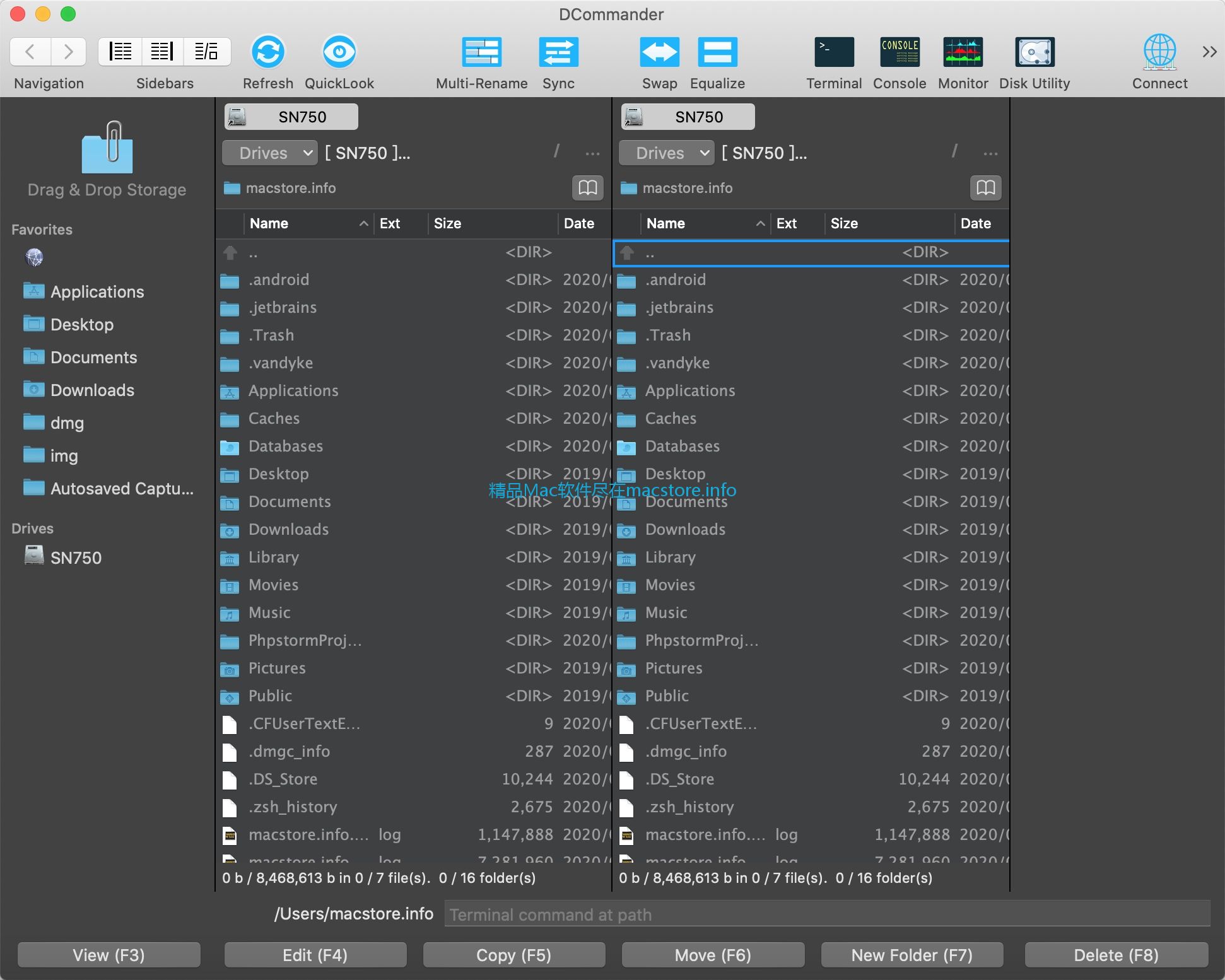Click the Terminal command at path field
The width and height of the screenshot is (1225, 980).
click(827, 914)
